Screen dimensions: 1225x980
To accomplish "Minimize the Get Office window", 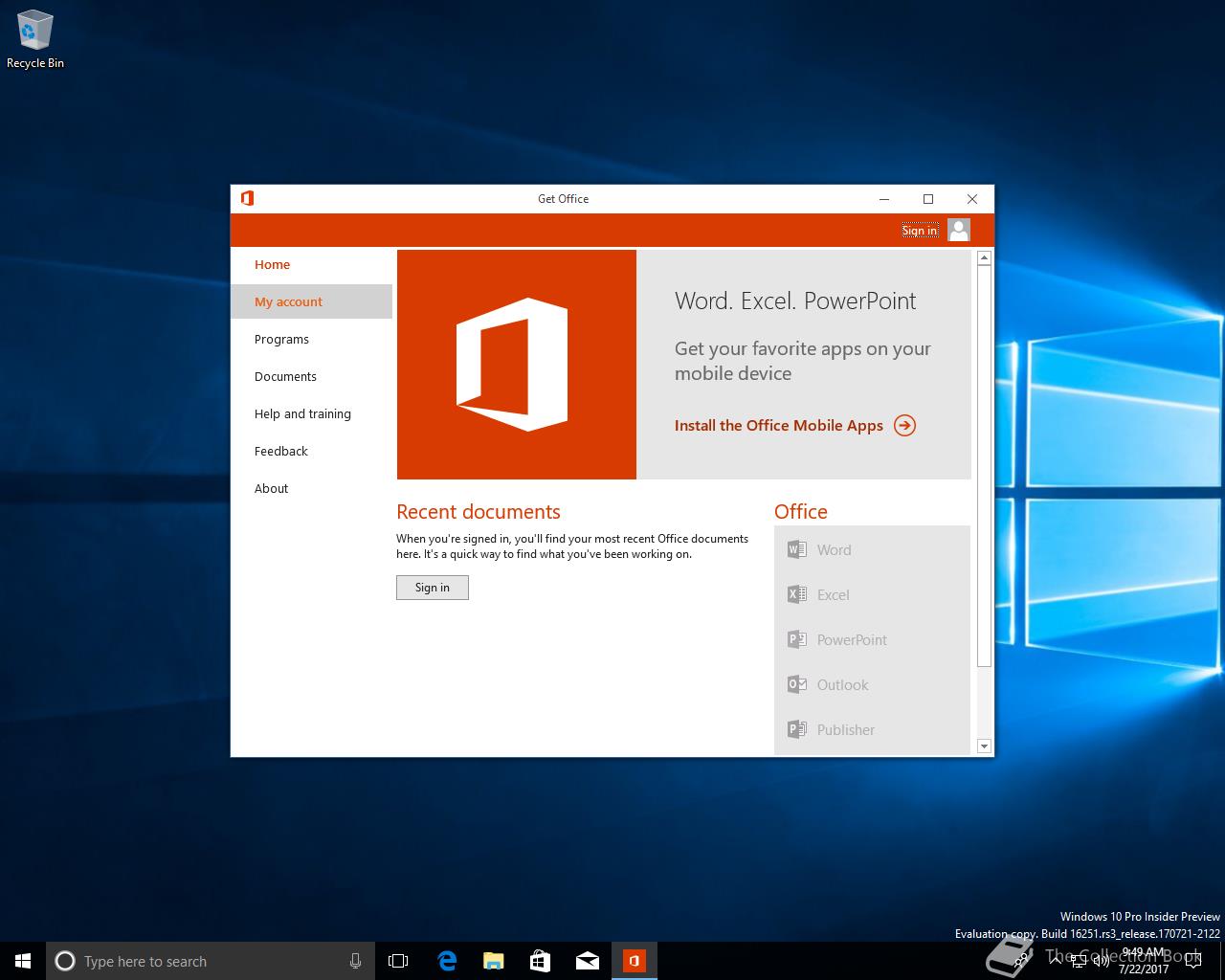I will click(x=884, y=198).
